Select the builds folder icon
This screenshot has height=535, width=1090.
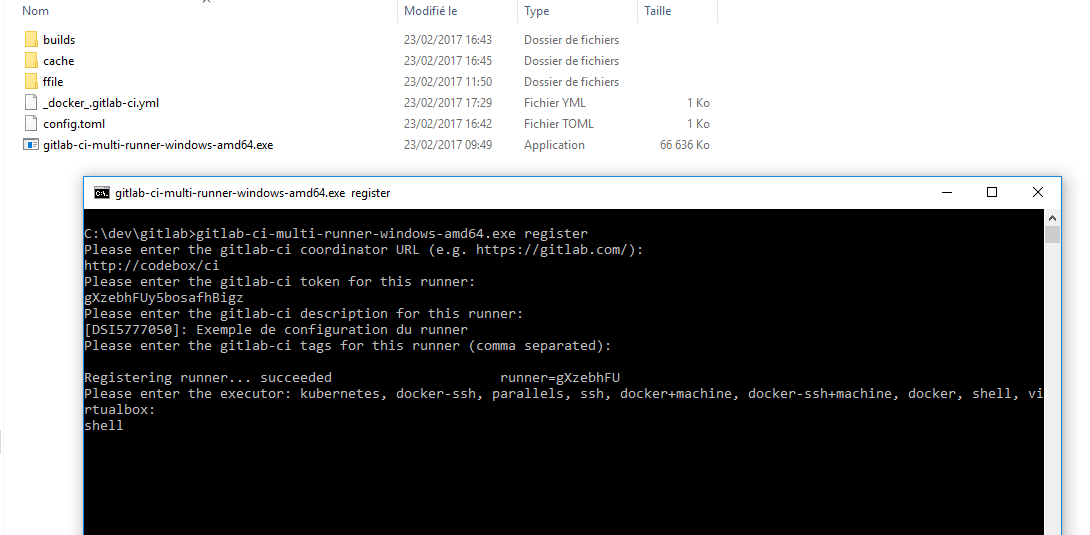30,40
